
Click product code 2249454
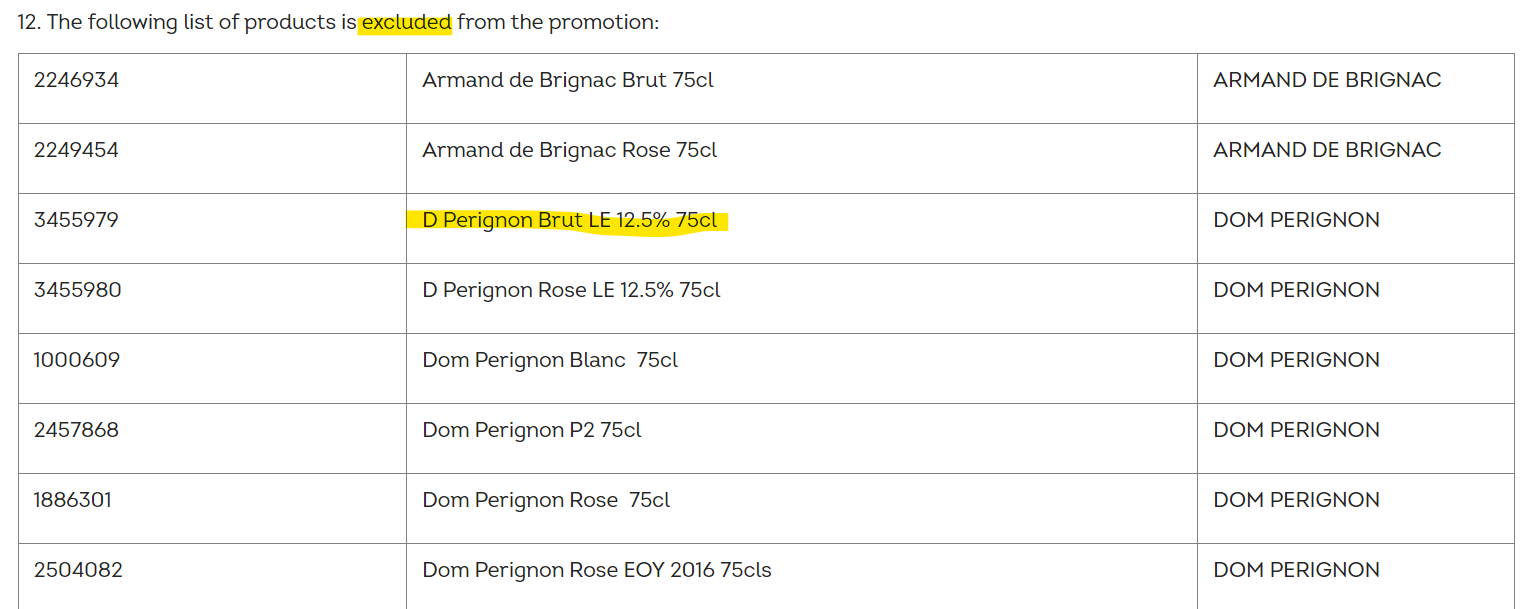pos(76,150)
